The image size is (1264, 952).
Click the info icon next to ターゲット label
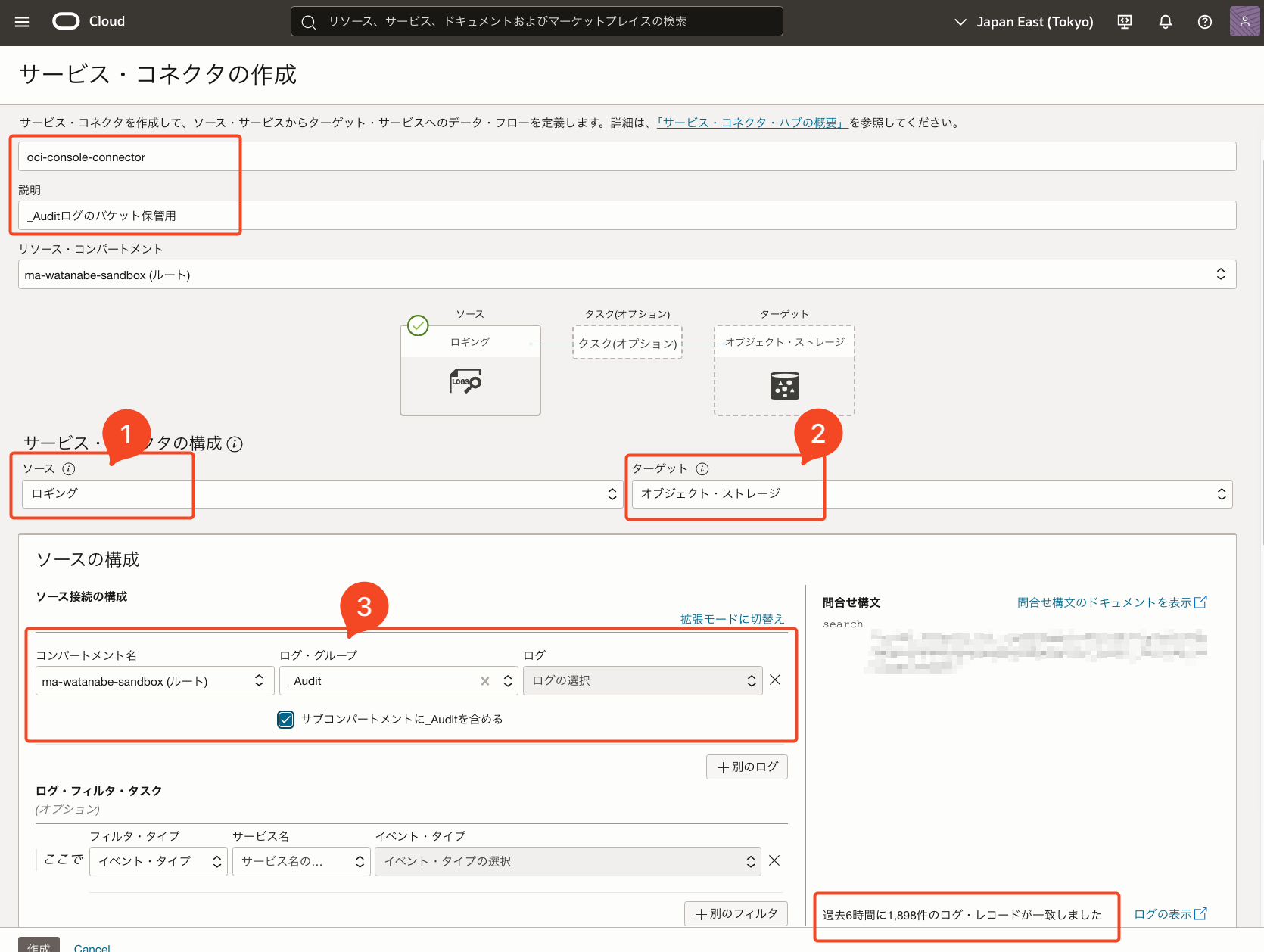pos(702,468)
